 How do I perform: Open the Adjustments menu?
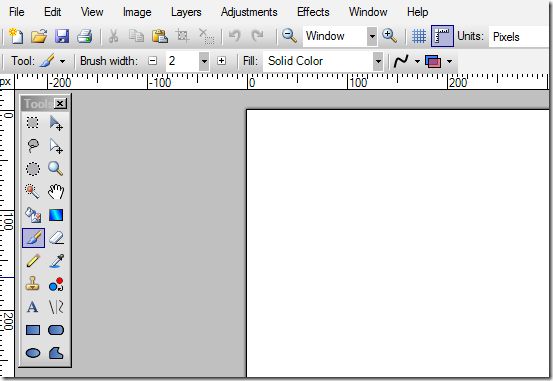tap(249, 12)
